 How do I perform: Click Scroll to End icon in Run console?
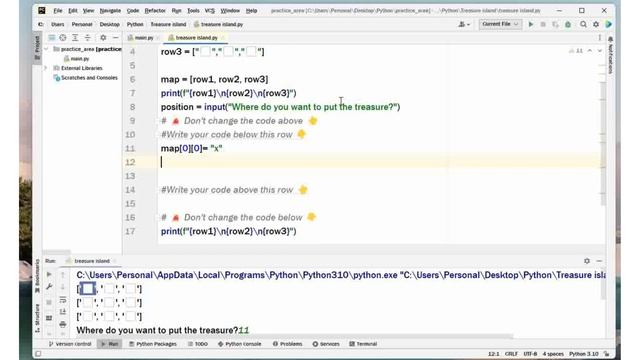tap(63, 312)
